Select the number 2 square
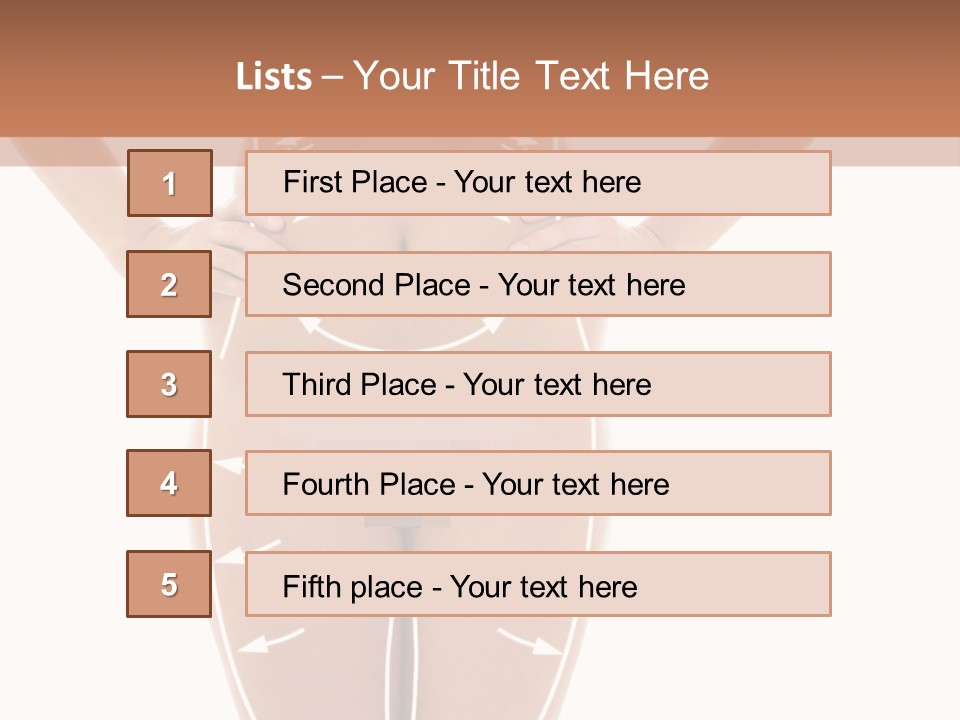960x720 pixels. point(169,284)
